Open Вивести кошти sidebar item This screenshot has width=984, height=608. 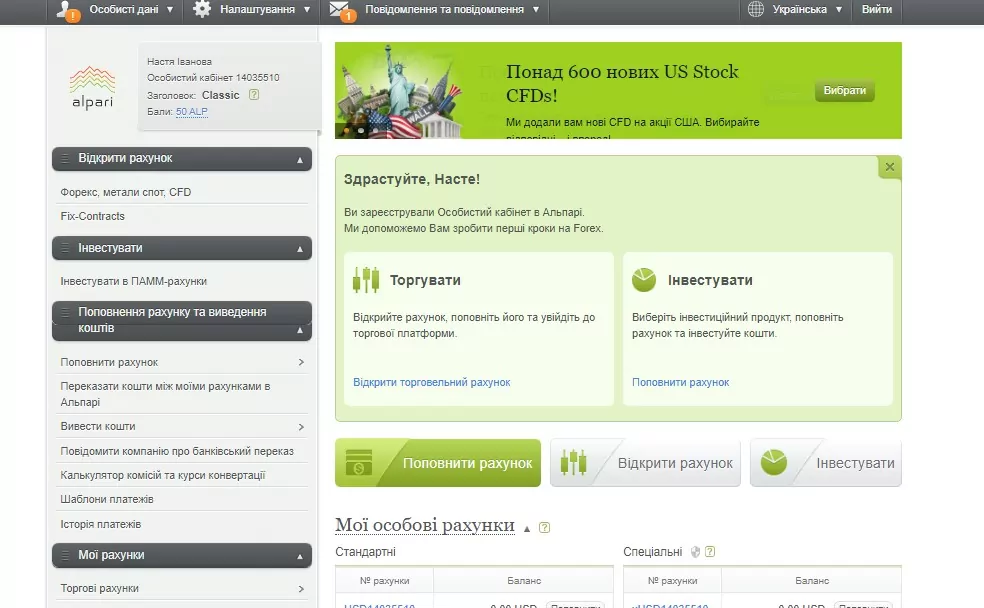(183, 426)
